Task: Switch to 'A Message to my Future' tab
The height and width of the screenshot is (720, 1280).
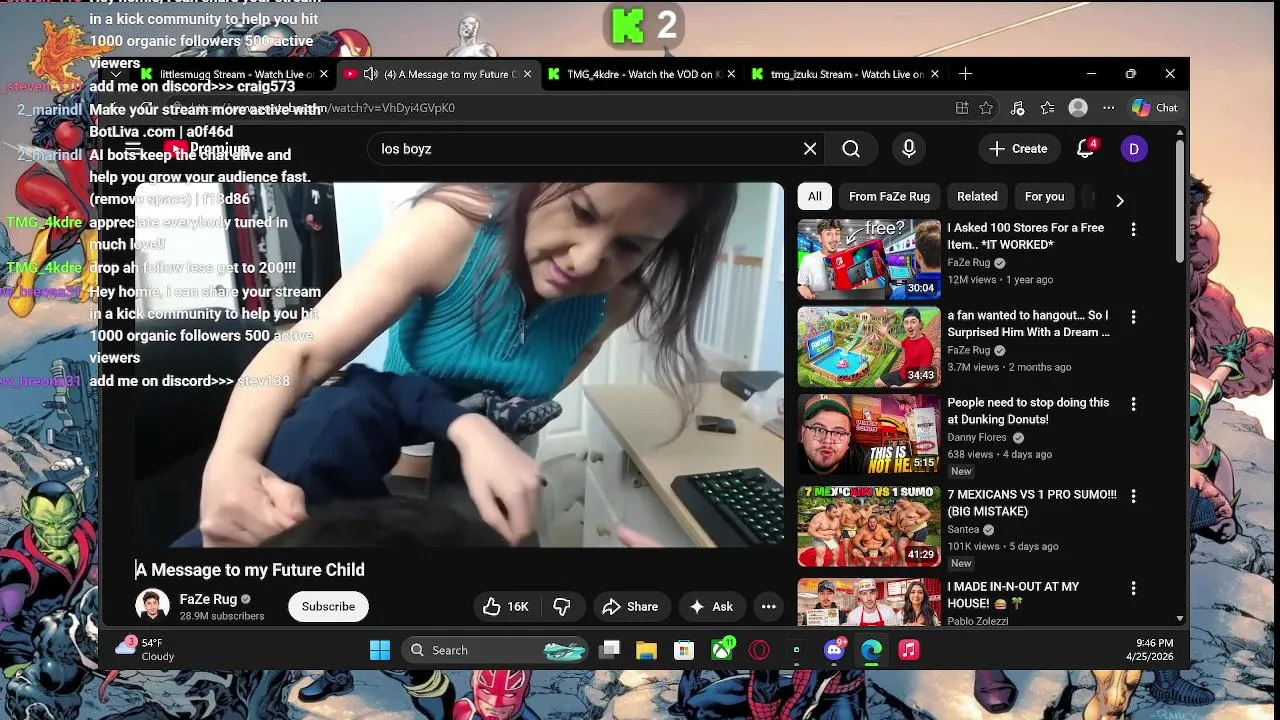Action: coord(440,74)
